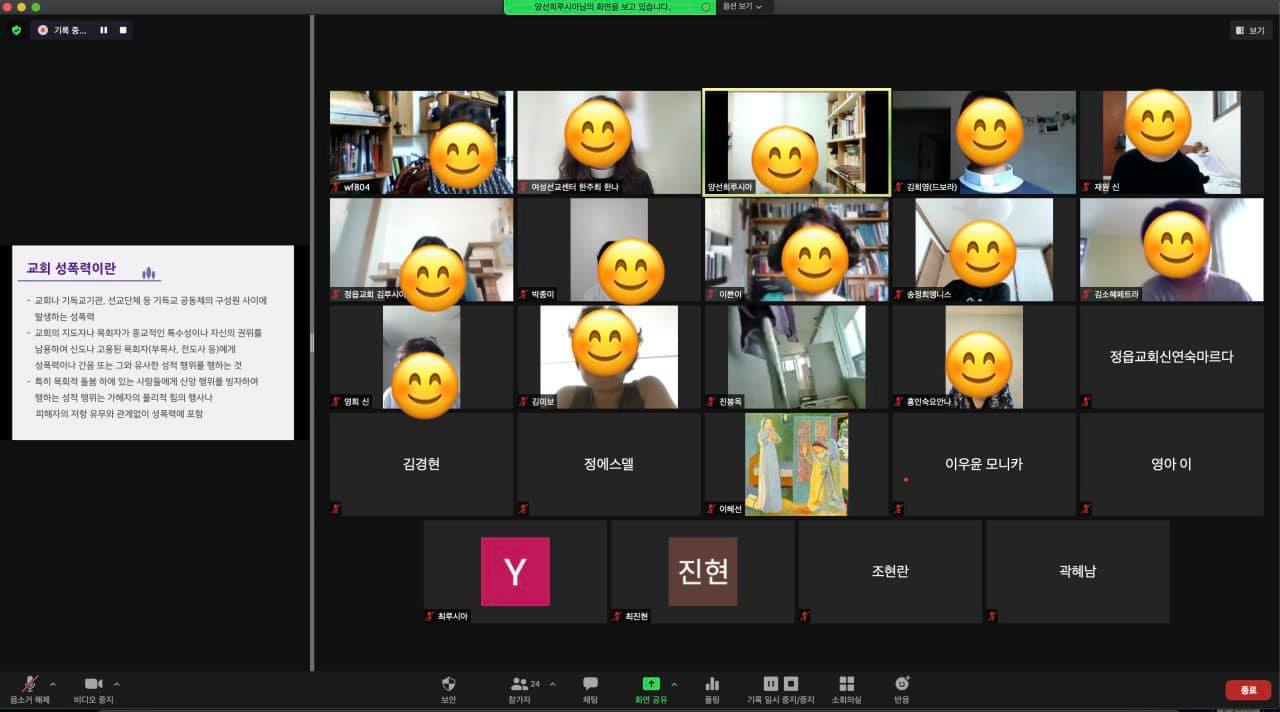Expand audio options arrow beside microphone
This screenshot has height=712, width=1280.
pyautogui.click(x=53, y=684)
